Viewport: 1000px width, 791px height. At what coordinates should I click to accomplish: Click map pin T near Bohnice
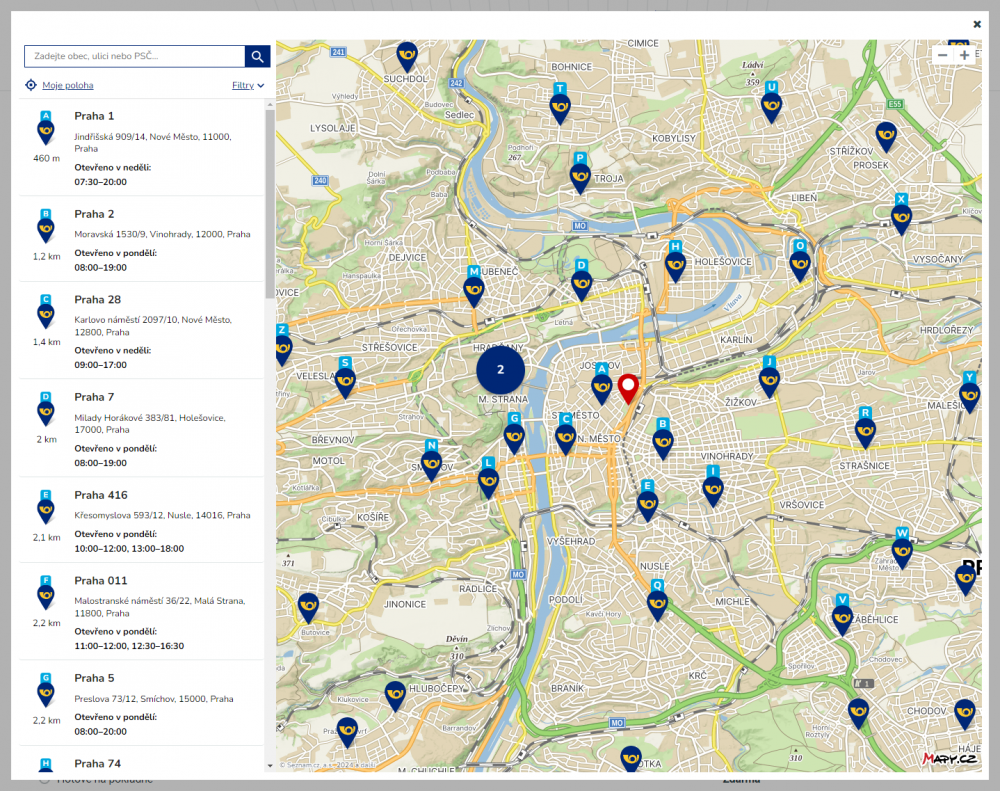pos(560,104)
